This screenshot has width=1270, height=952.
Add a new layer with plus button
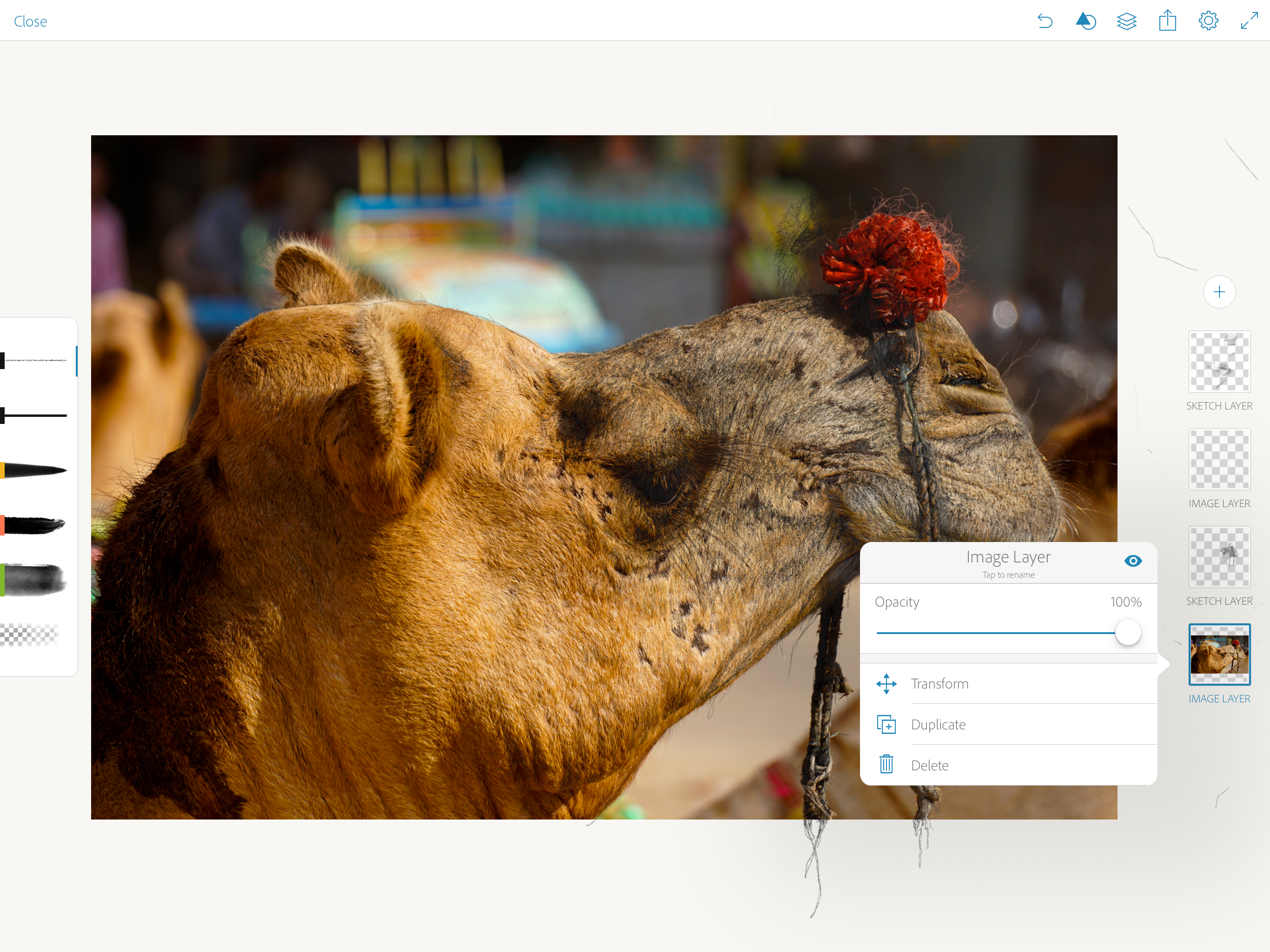pyautogui.click(x=1219, y=291)
